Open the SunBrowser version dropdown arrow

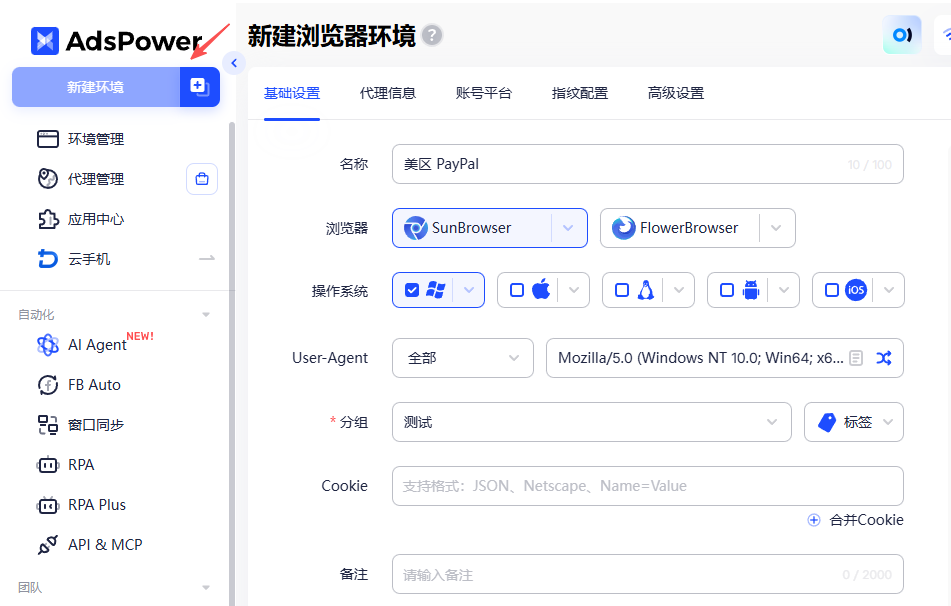(568, 228)
